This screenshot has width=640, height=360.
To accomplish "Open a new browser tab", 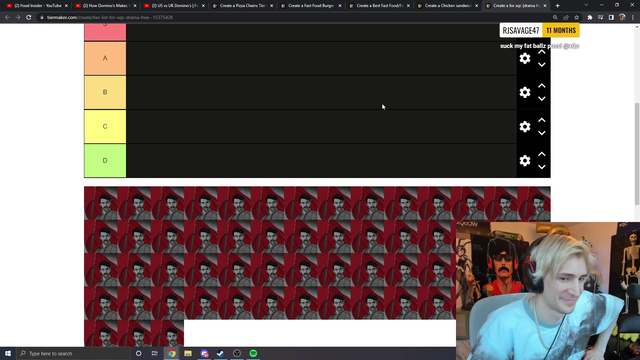I will click(558, 6).
